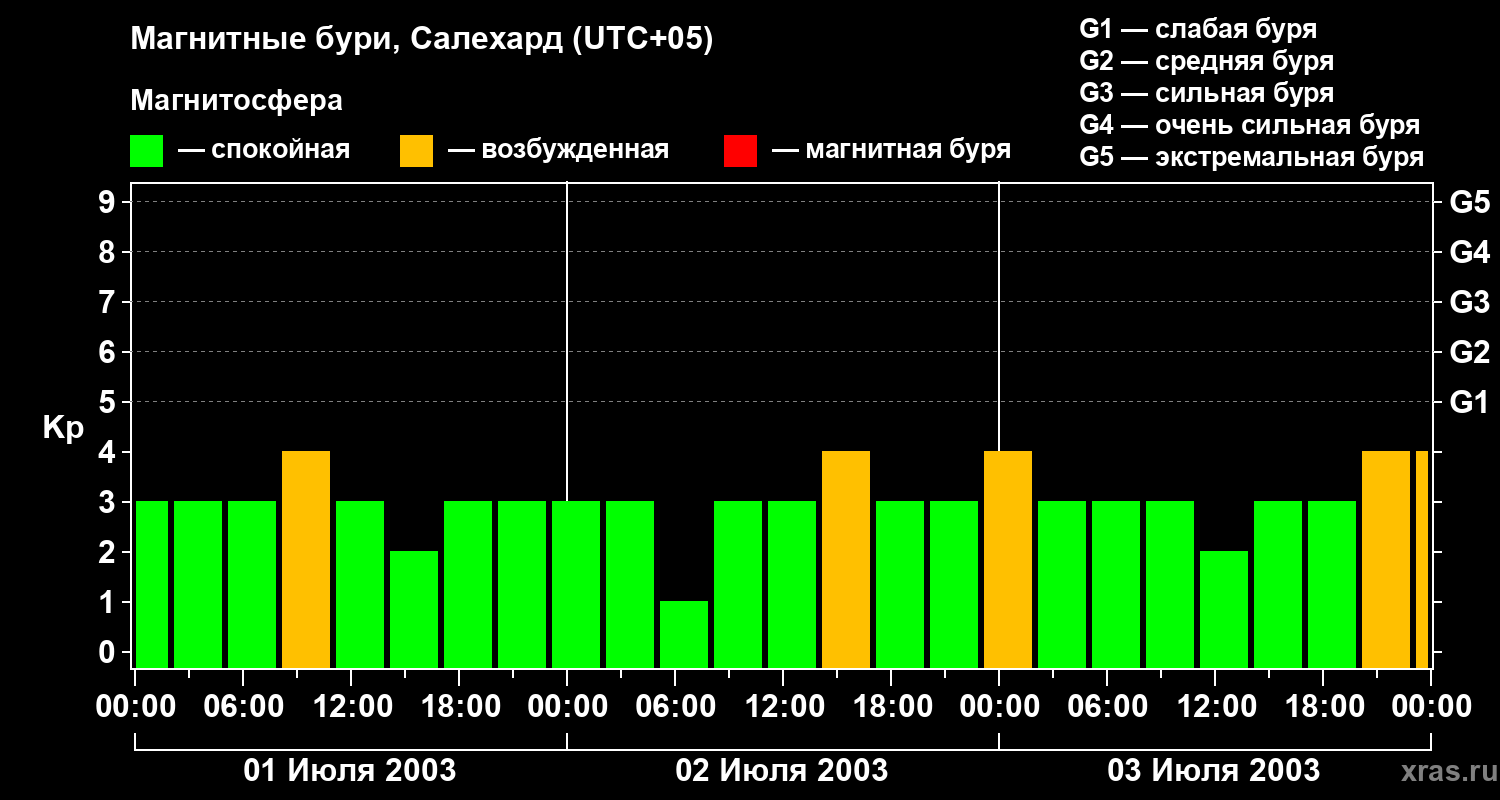
Task: Click the right-axis 'G1' label
Action: tap(1469, 402)
